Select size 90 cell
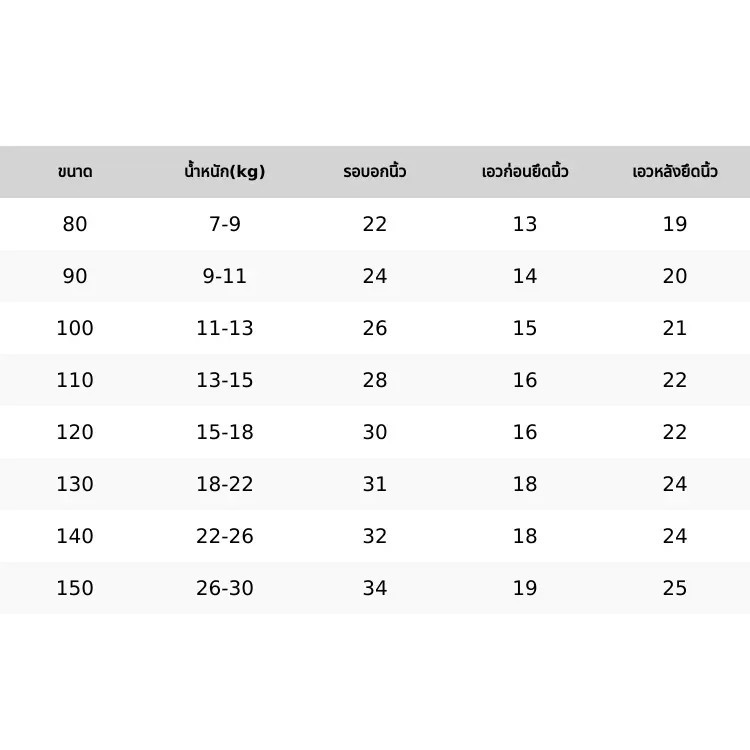This screenshot has width=750, height=750. (75, 276)
